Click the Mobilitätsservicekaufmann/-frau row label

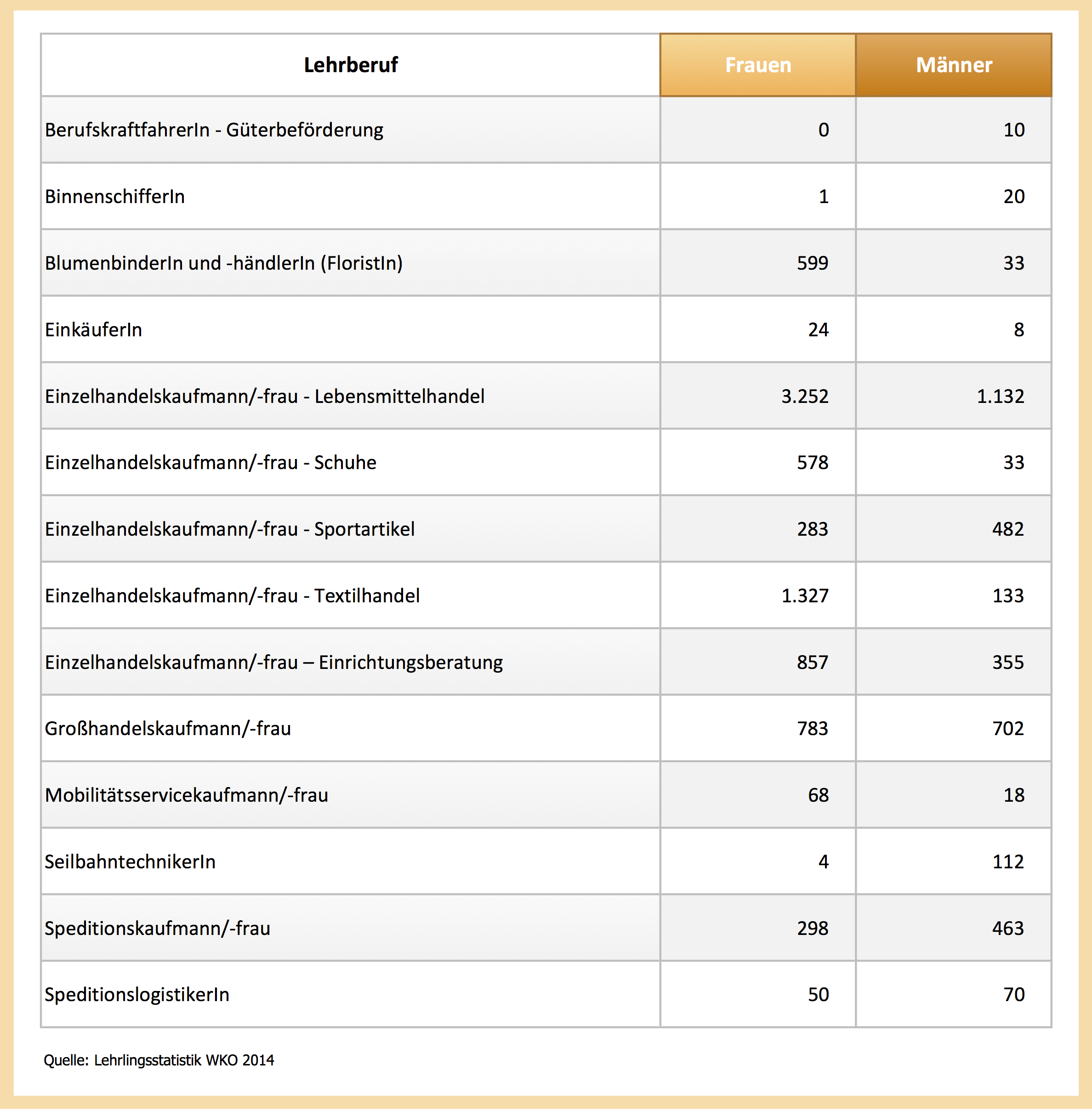(187, 795)
